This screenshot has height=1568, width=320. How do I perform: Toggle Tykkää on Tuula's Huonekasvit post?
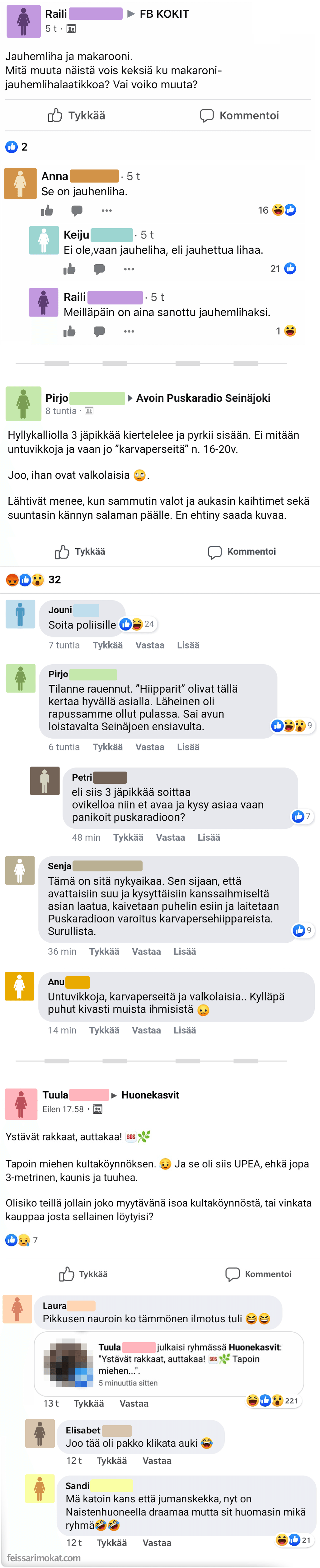point(83,1274)
